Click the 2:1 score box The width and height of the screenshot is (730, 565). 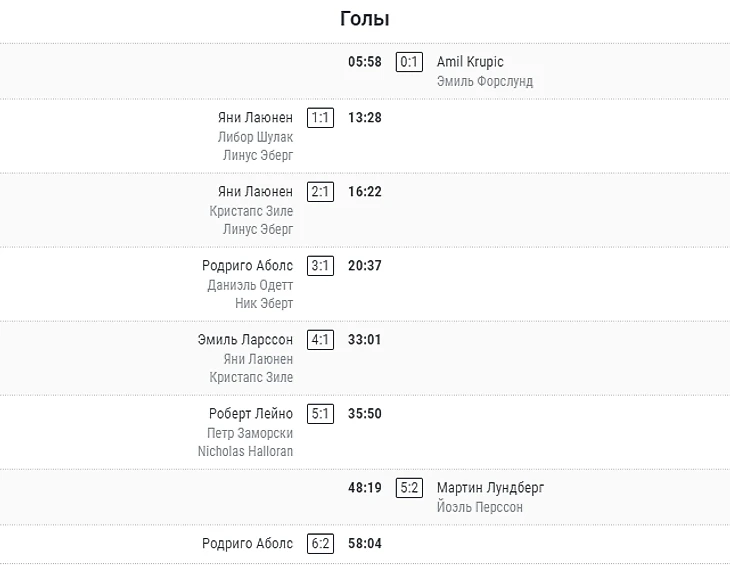click(x=320, y=191)
